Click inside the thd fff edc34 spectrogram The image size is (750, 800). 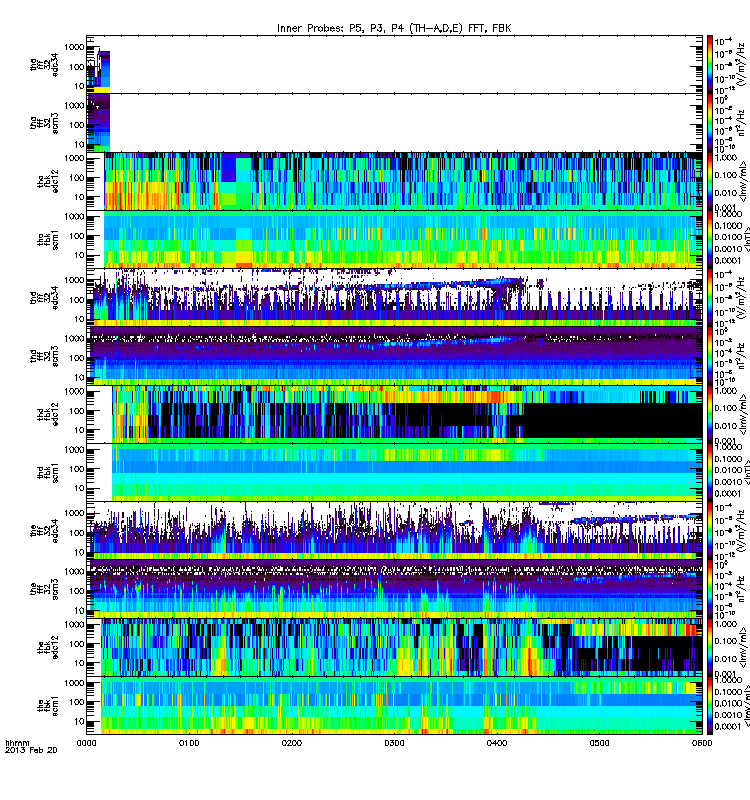394,297
